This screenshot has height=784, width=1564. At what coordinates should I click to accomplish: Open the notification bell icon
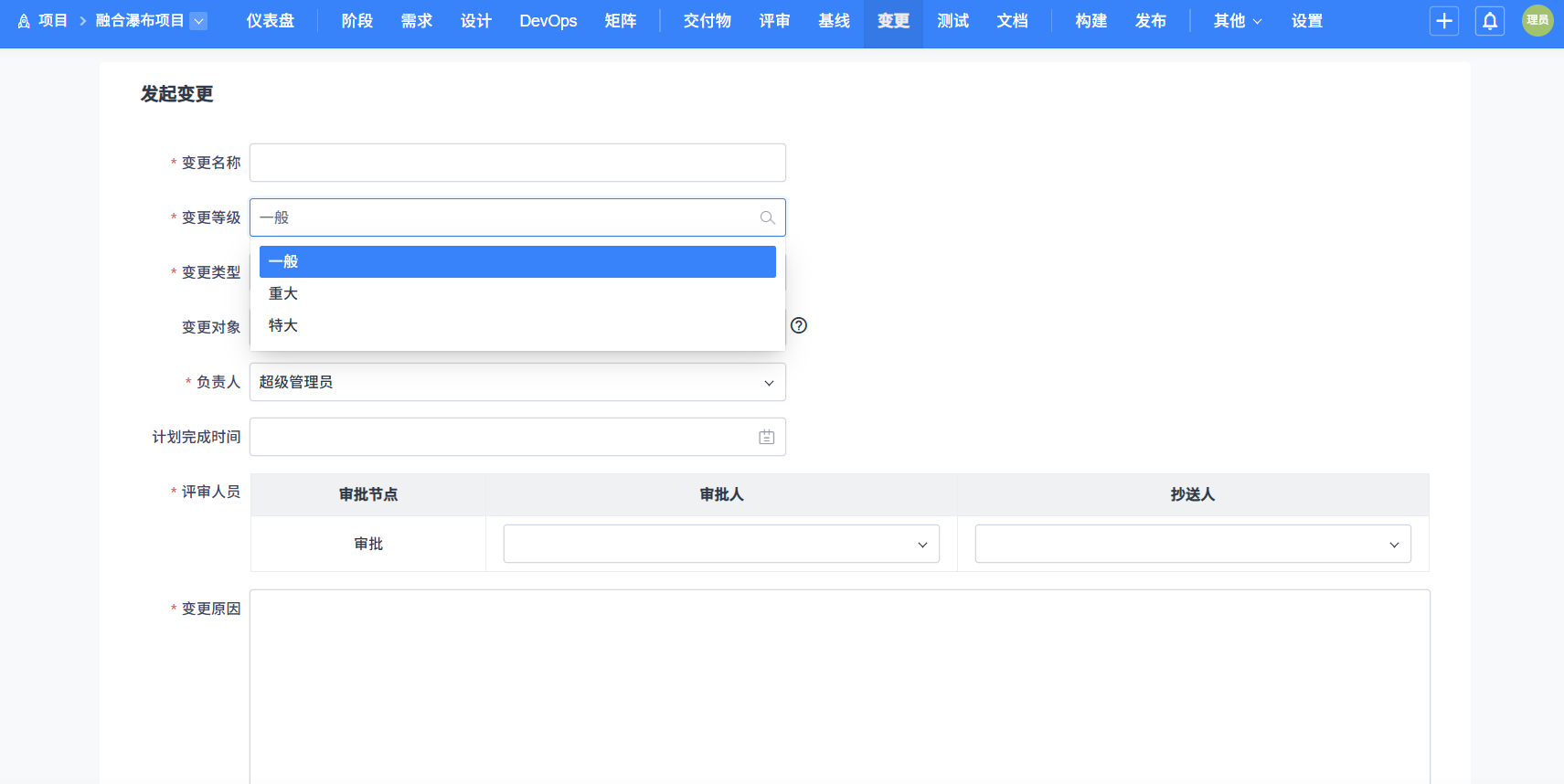[1490, 21]
